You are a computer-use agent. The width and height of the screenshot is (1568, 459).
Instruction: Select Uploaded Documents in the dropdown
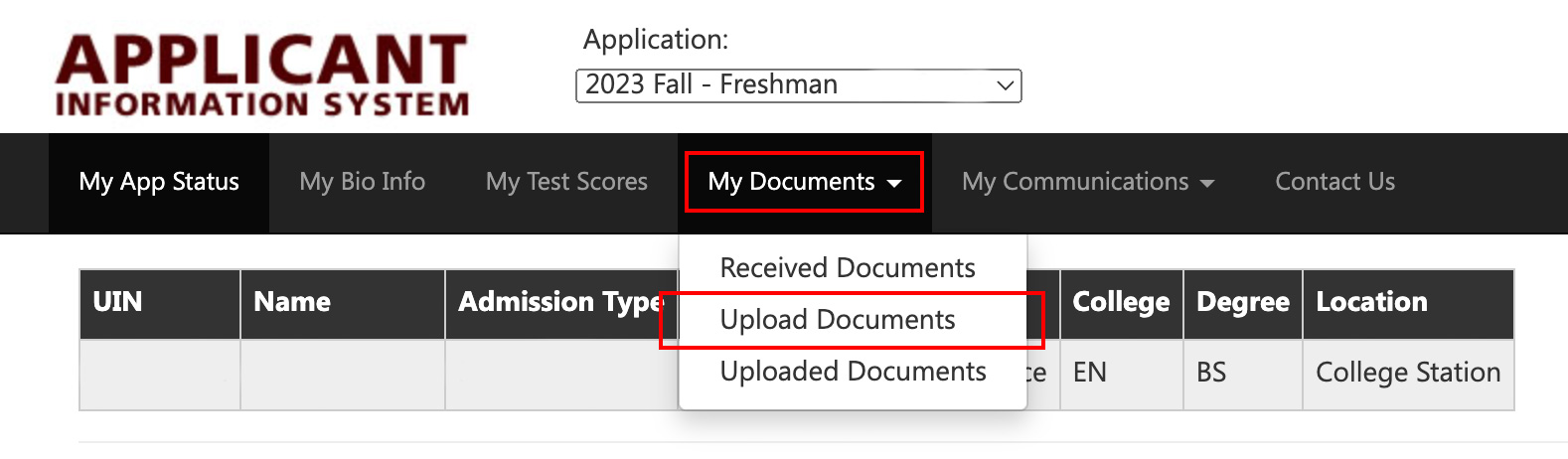[853, 372]
